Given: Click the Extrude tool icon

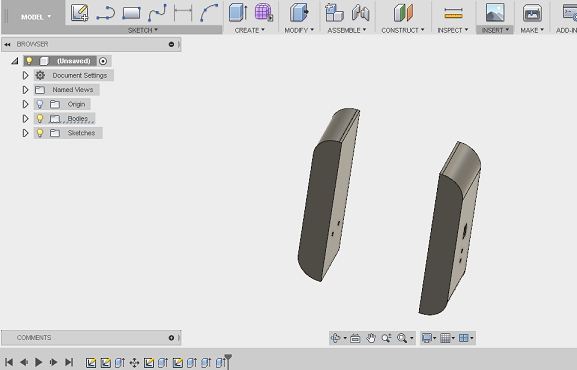Looking at the screenshot, I should 238,12.
